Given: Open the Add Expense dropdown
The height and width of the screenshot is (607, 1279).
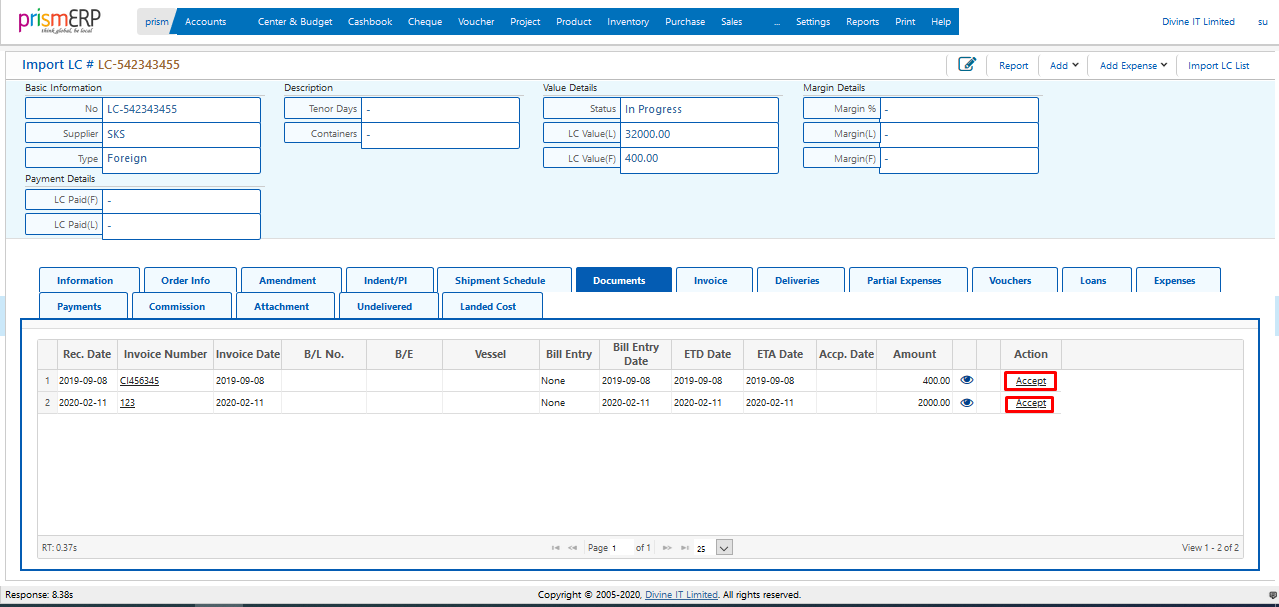Looking at the screenshot, I should click(x=1131, y=64).
